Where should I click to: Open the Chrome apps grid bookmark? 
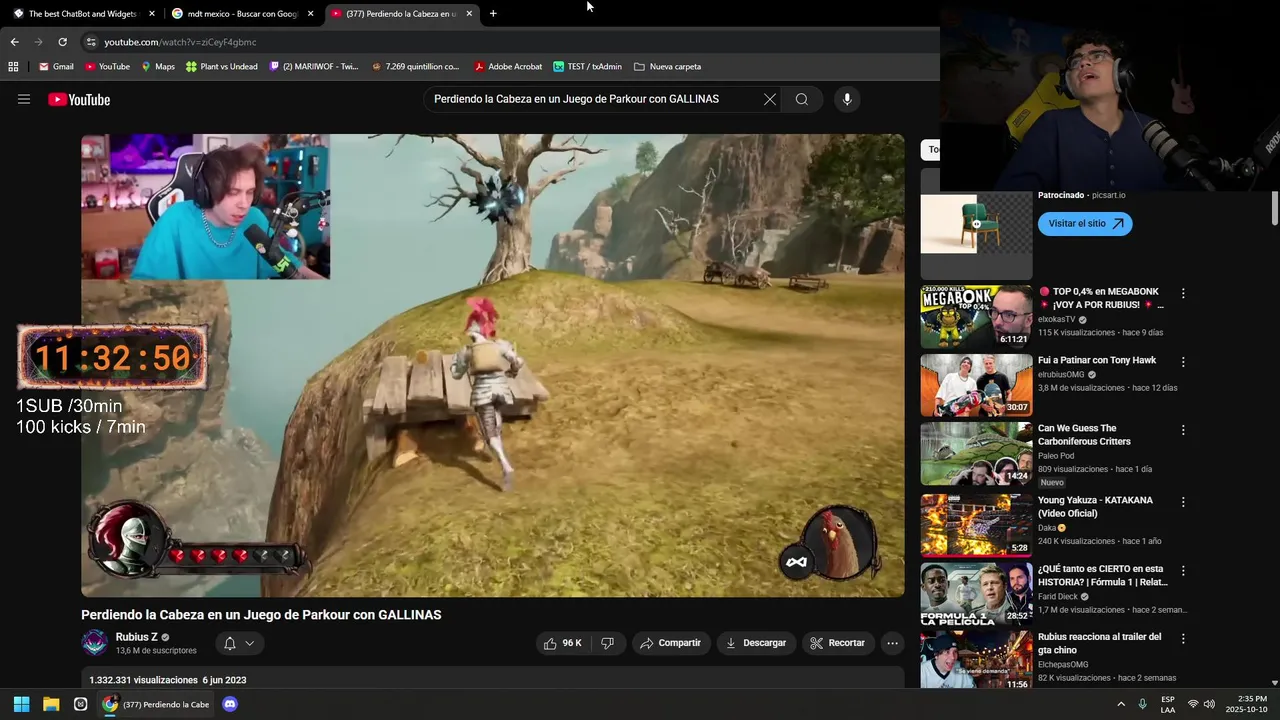13,67
